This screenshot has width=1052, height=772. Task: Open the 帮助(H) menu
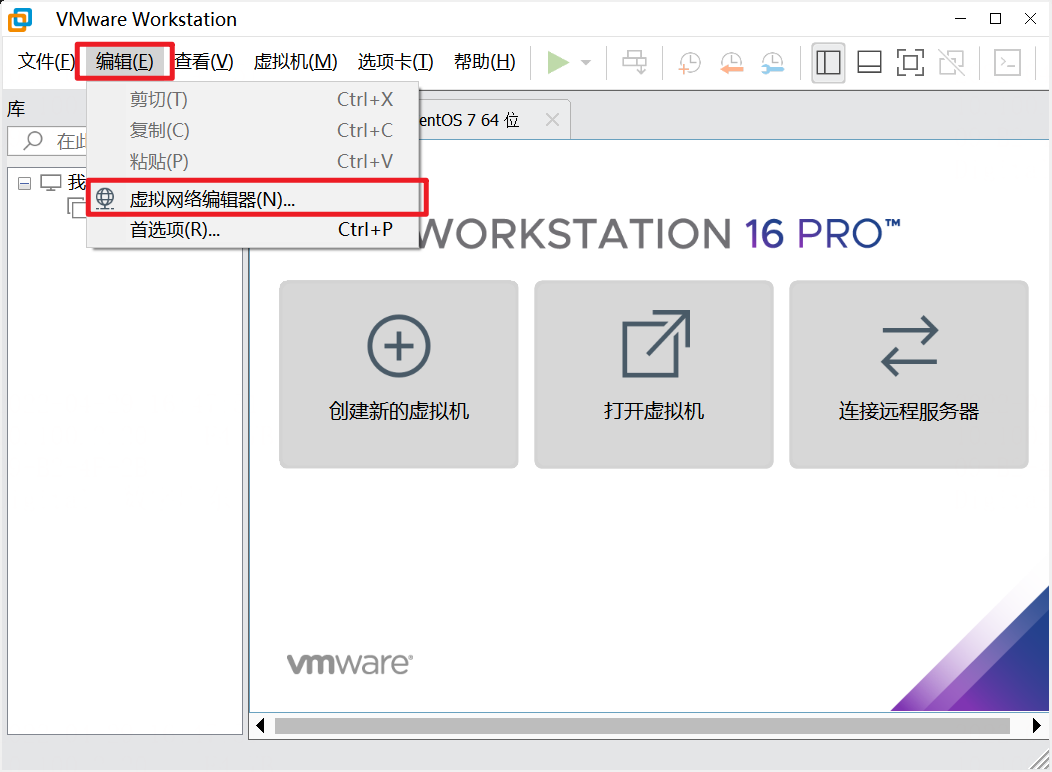coord(484,62)
